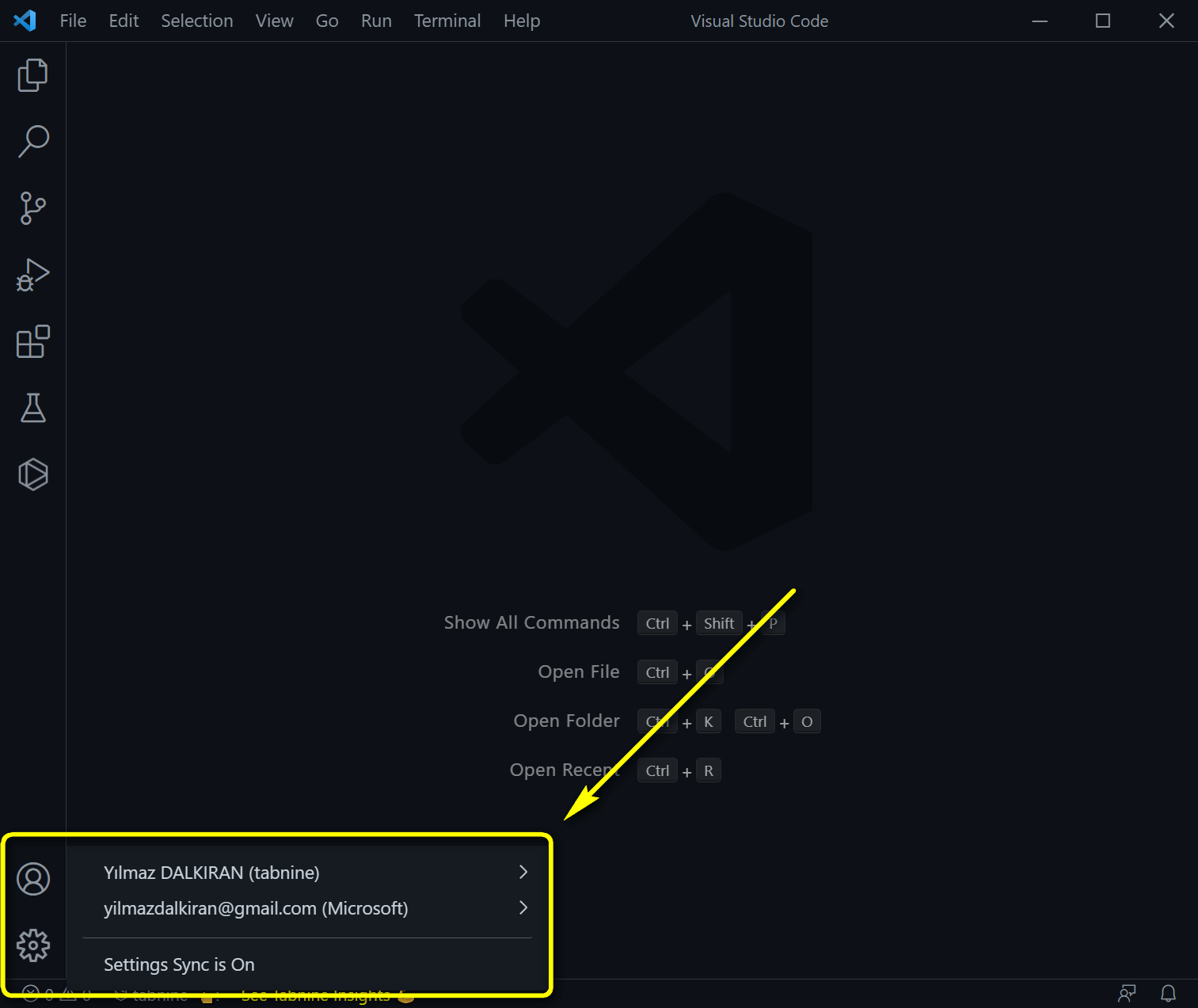Open the Extensions view
Image resolution: width=1198 pixels, height=1008 pixels.
pyautogui.click(x=32, y=341)
